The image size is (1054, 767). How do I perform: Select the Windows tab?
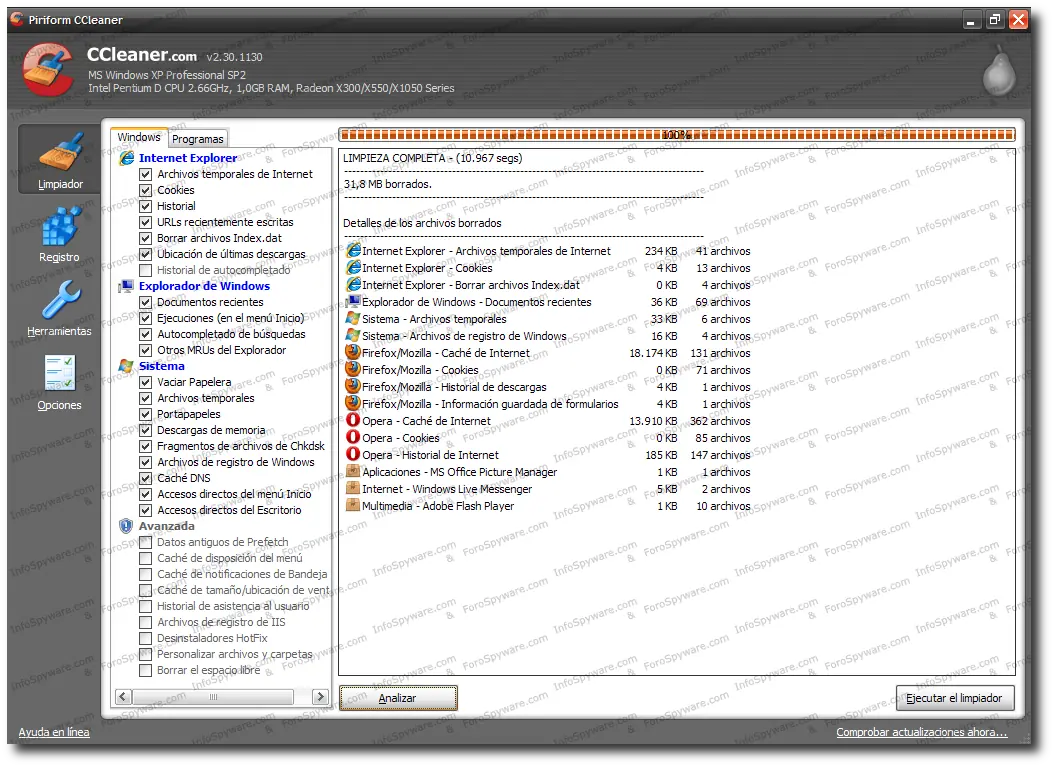click(139, 137)
